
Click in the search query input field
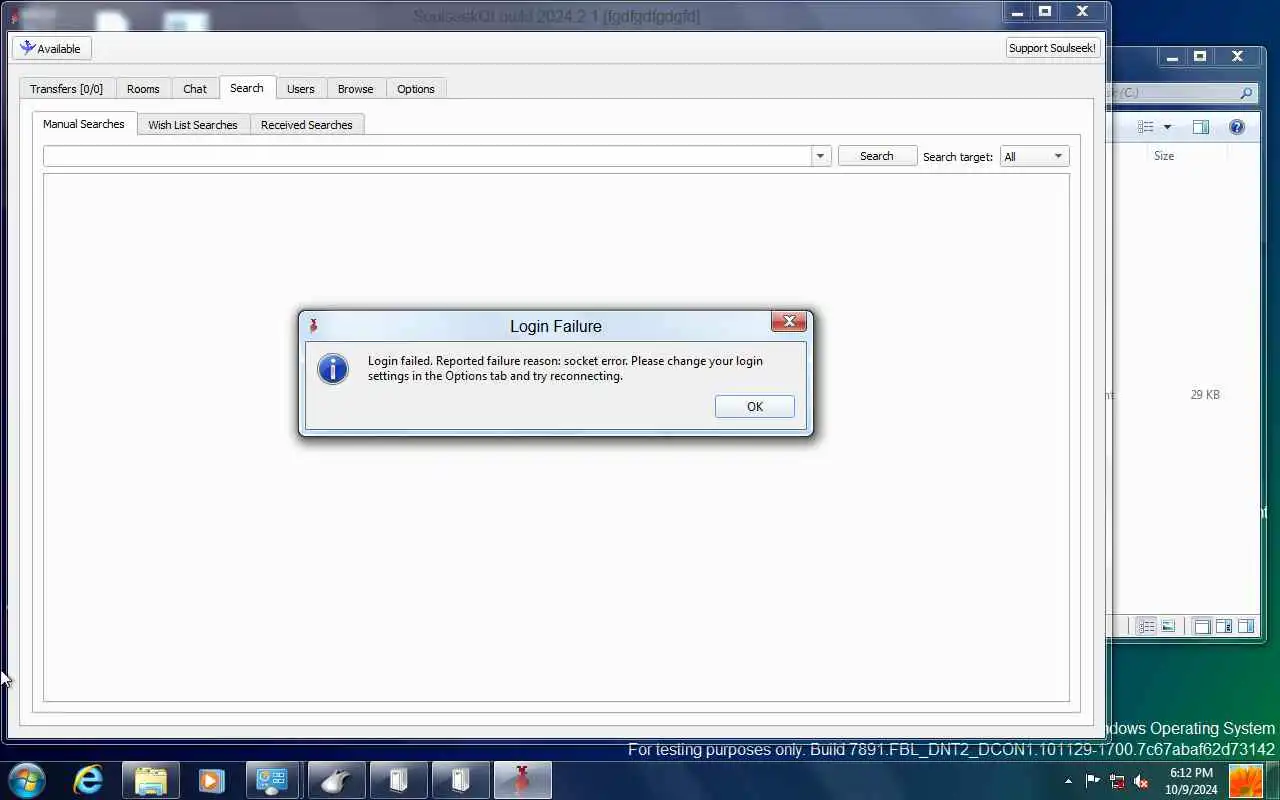(427, 156)
